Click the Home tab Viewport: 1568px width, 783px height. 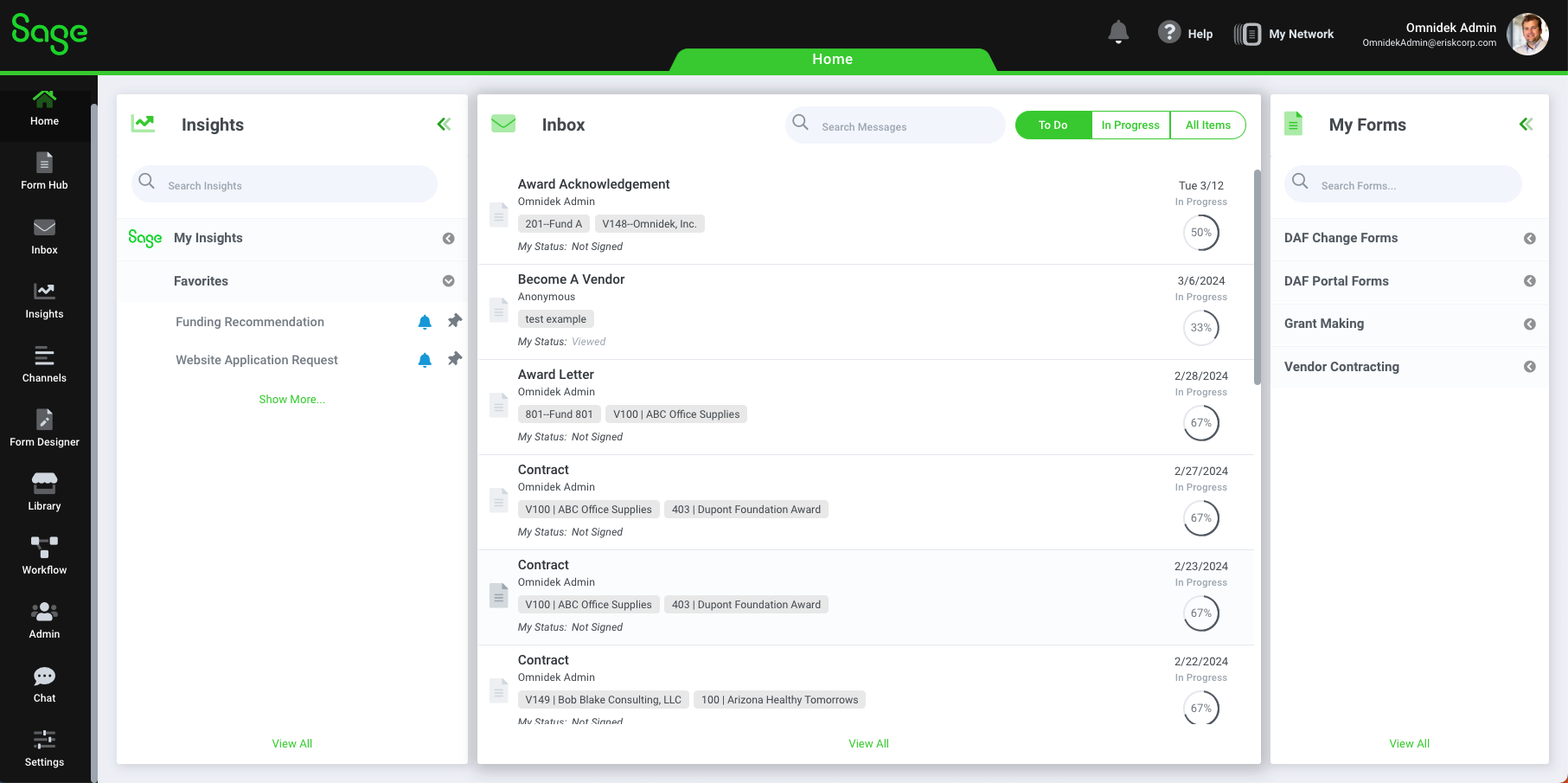(833, 60)
